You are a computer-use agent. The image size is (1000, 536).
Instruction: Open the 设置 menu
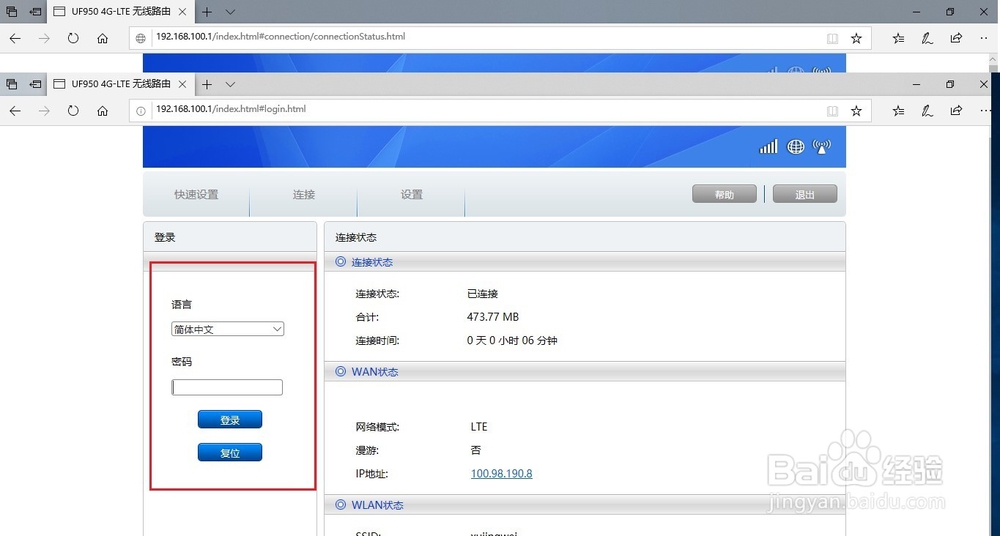(x=411, y=195)
